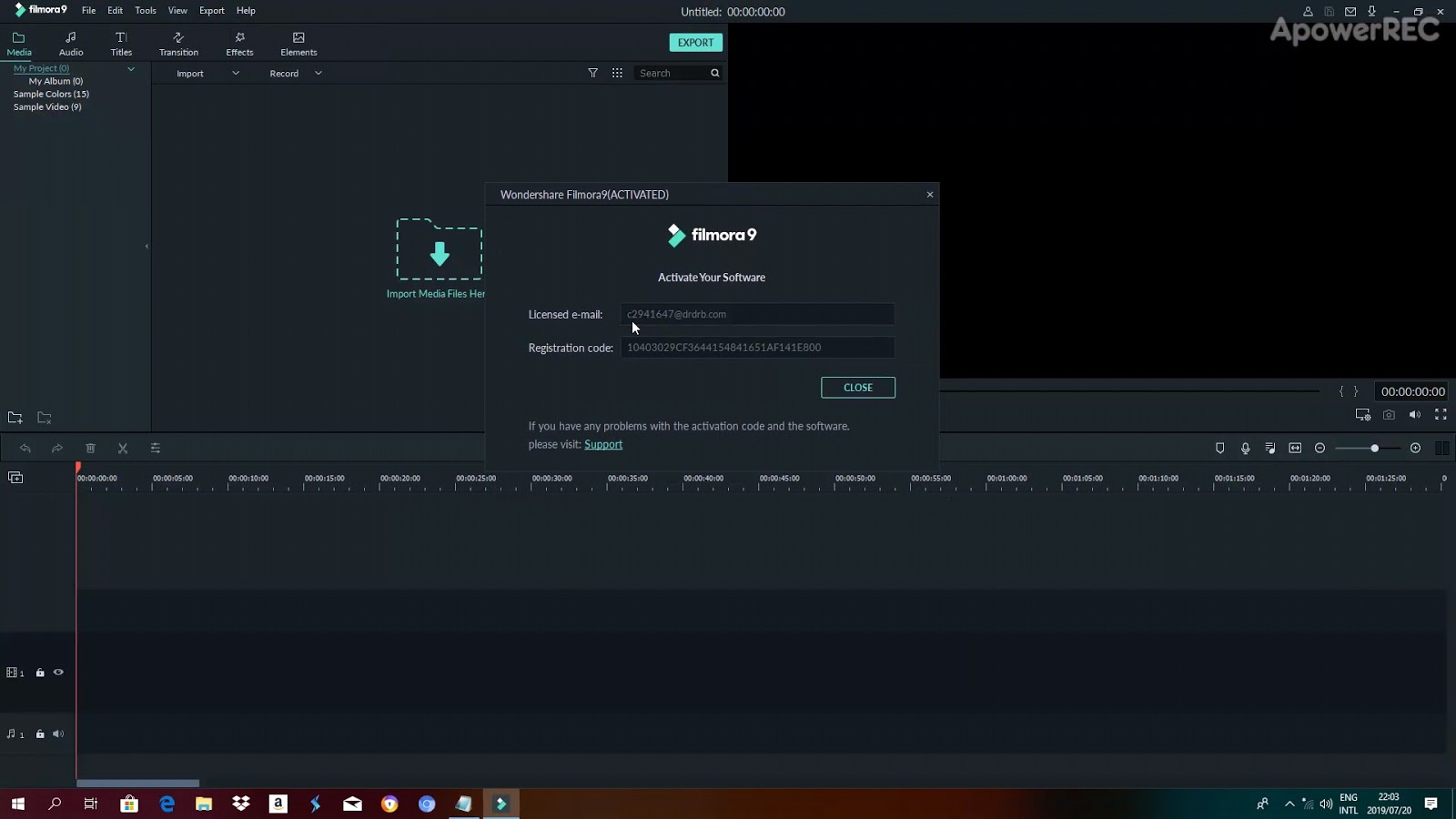Click the mark out right brace
1456x819 pixels.
pos(1356,391)
